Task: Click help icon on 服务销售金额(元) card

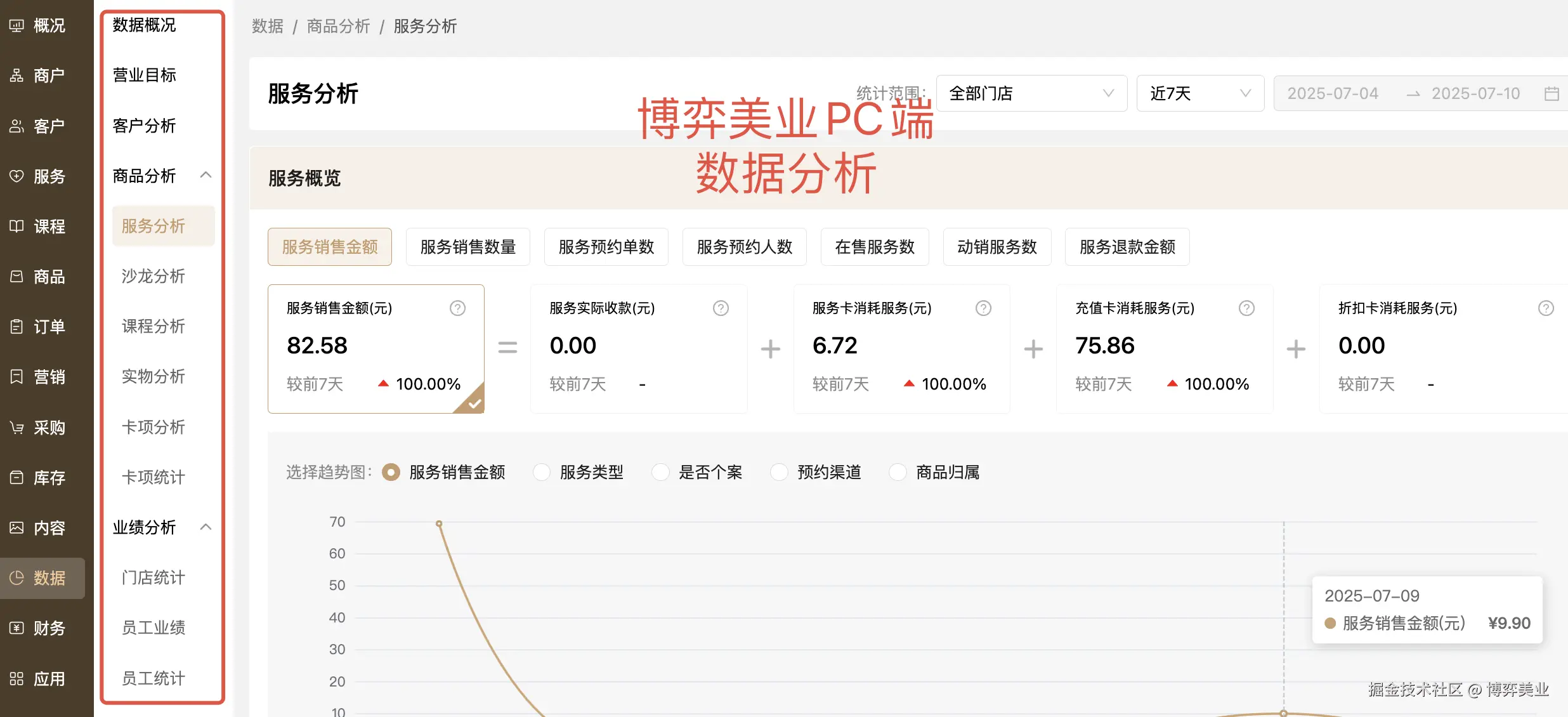Action: [x=457, y=308]
